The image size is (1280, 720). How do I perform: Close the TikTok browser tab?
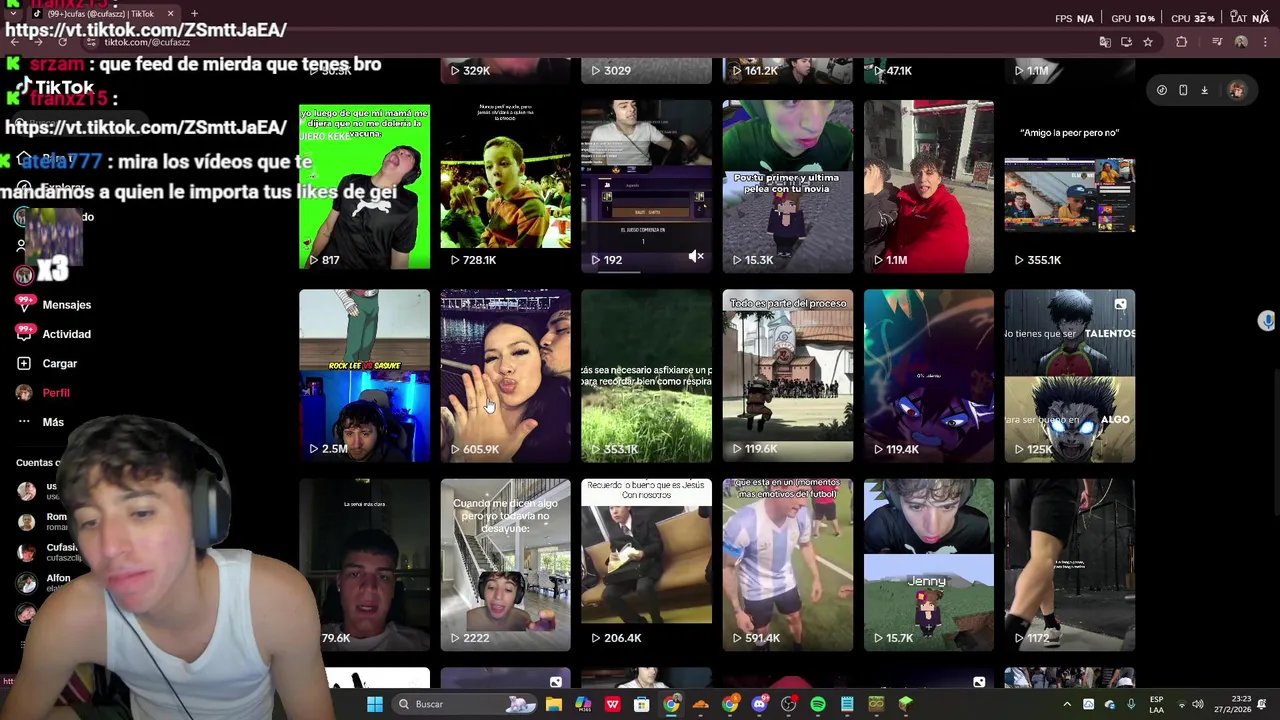tap(170, 14)
